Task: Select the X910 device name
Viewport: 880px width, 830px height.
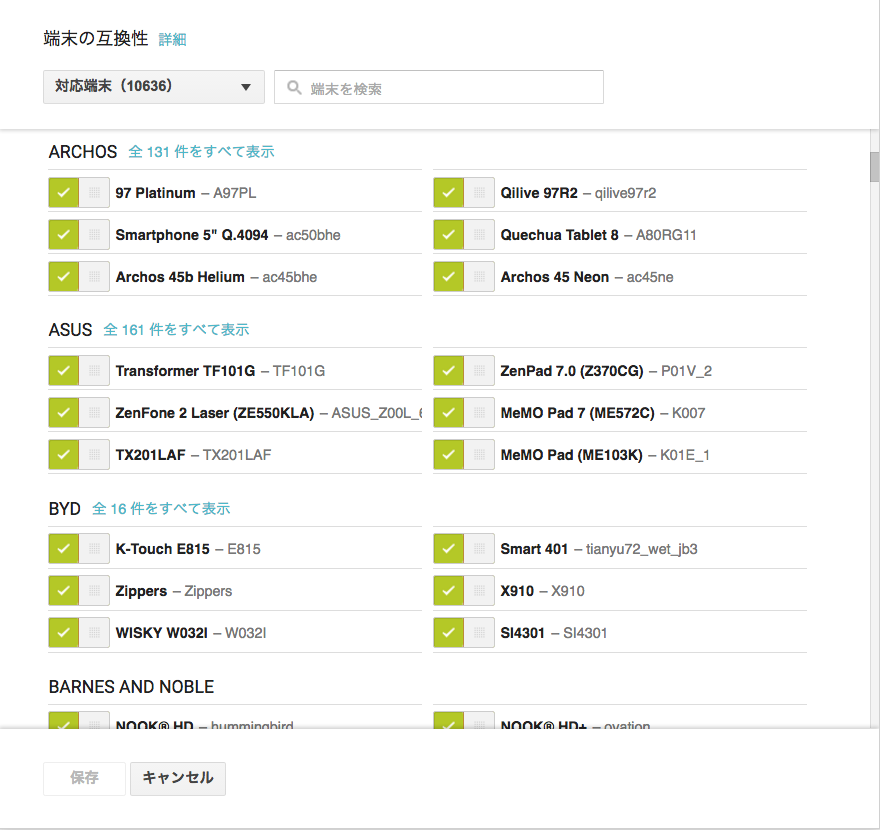Action: [517, 591]
